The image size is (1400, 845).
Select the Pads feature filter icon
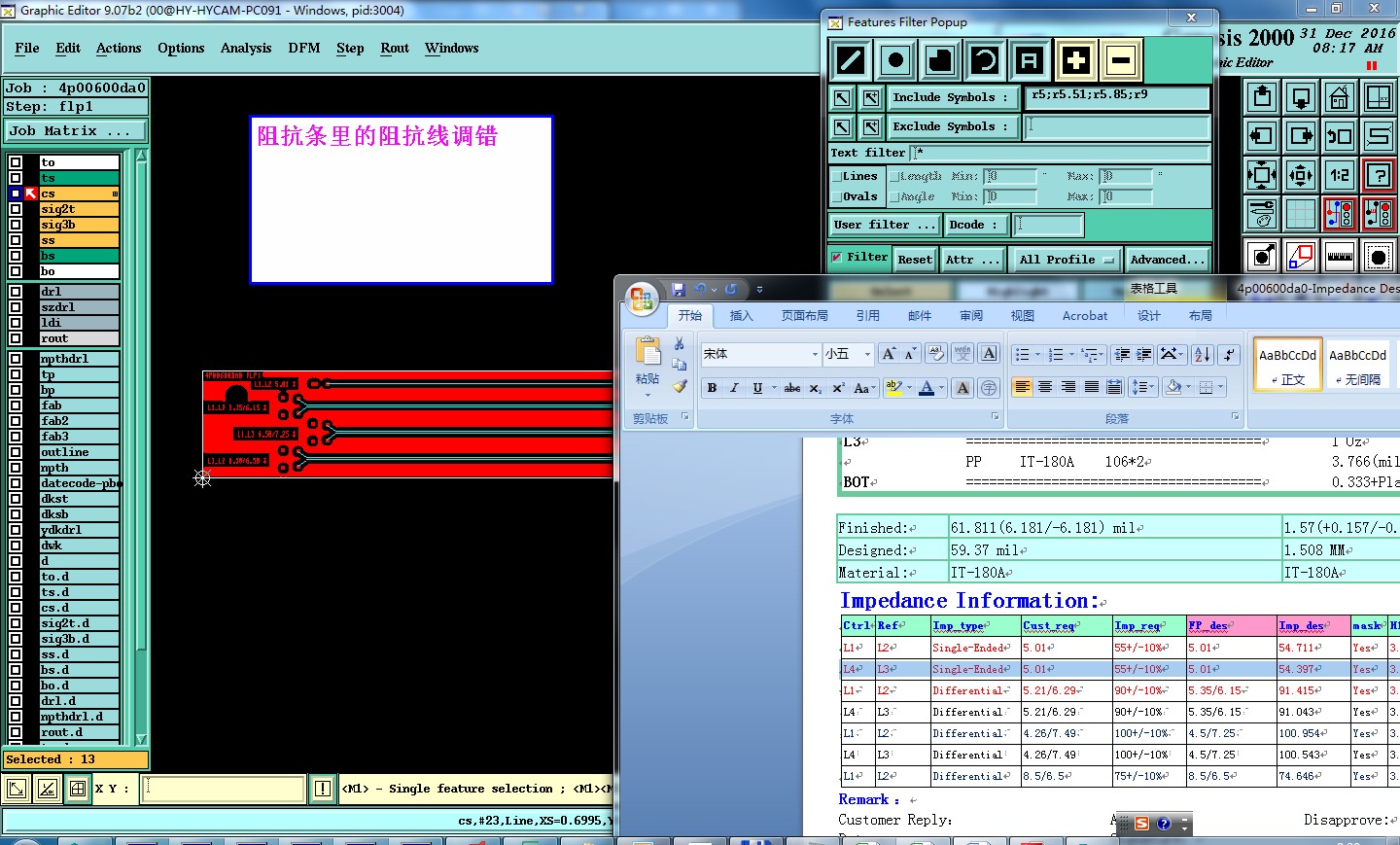pos(895,60)
